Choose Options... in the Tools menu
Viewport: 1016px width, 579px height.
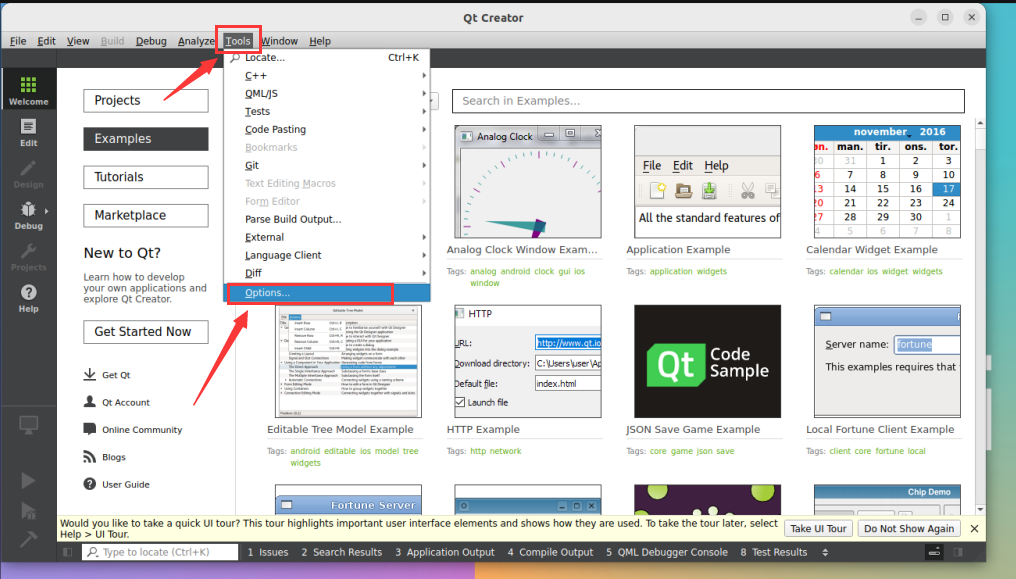[x=327, y=293]
